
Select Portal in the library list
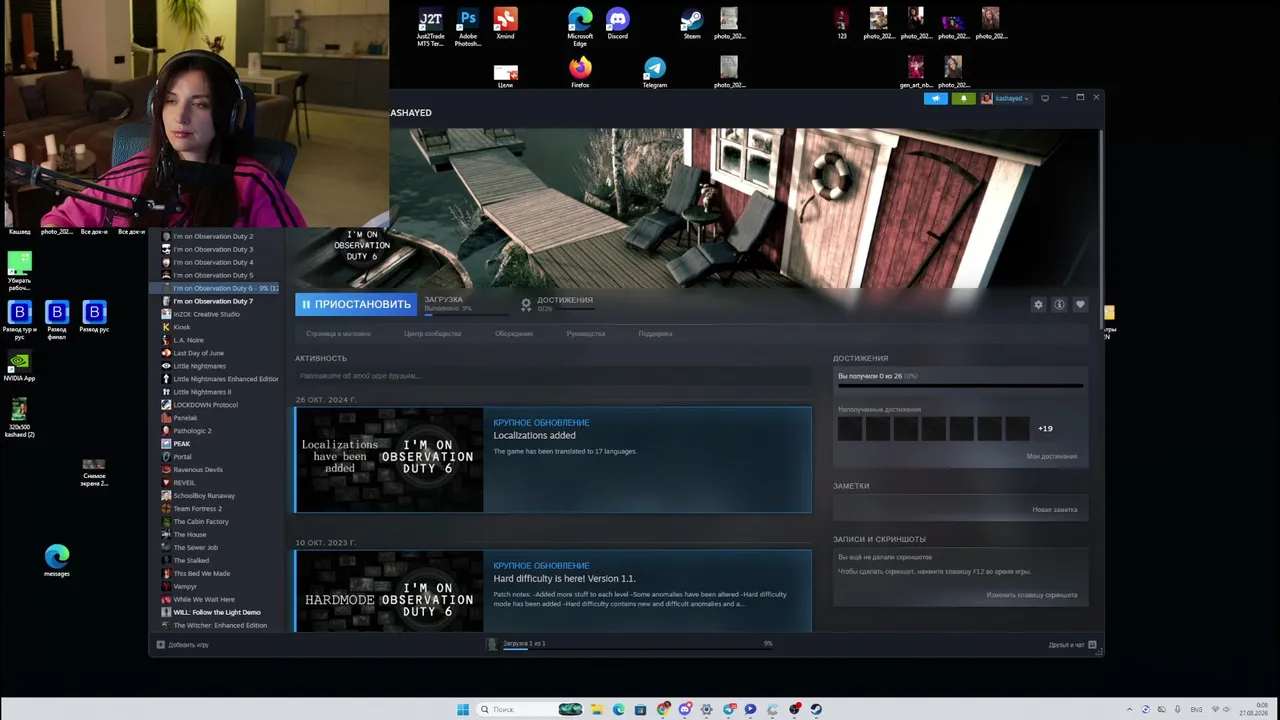pos(182,457)
